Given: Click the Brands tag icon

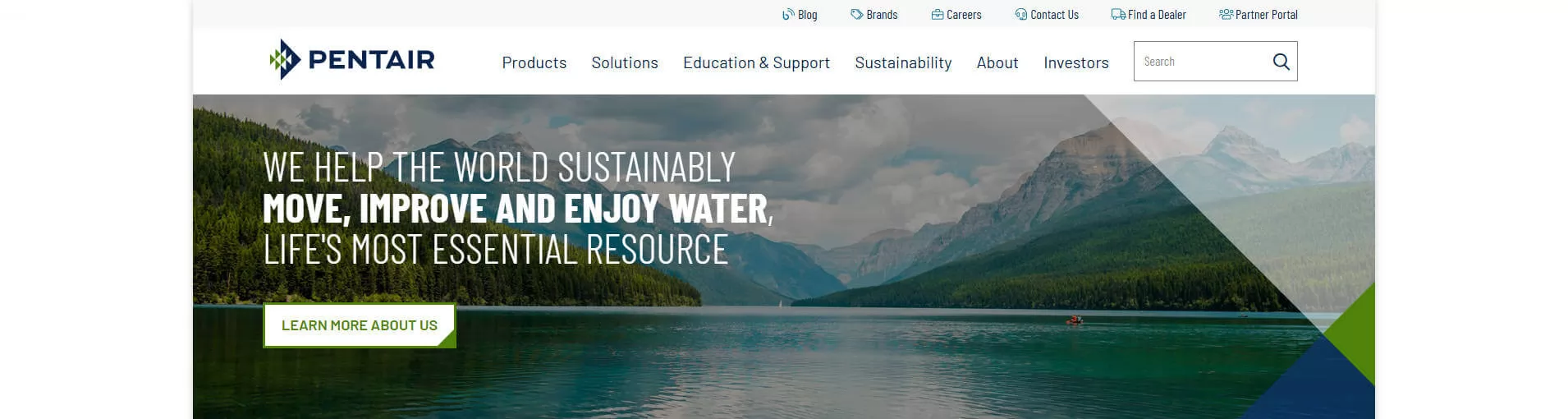Looking at the screenshot, I should tap(856, 15).
